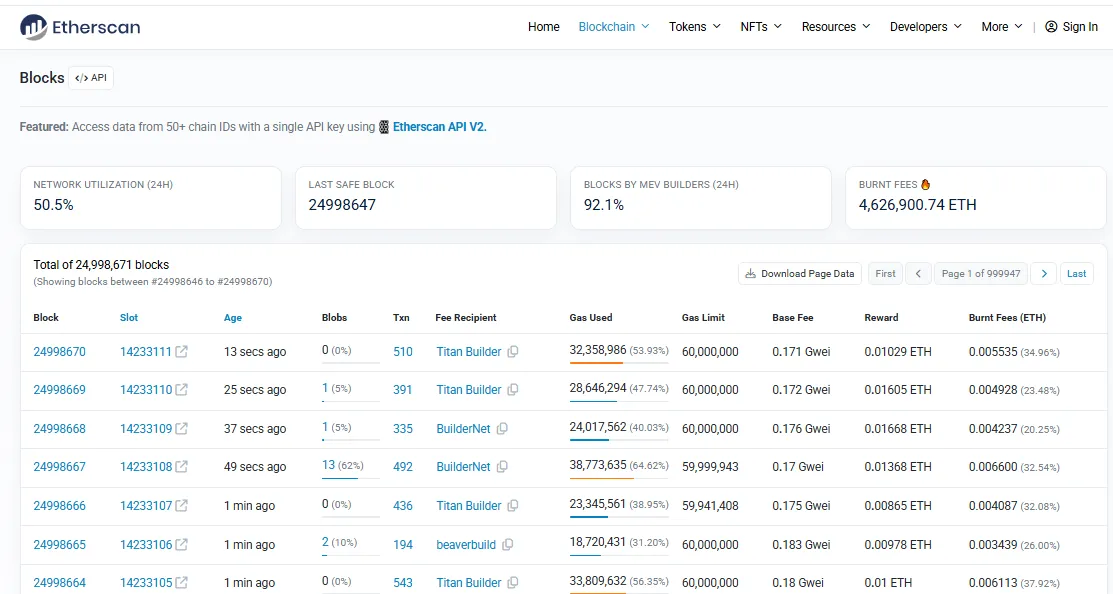Copy beaverbuild fee recipient address
This screenshot has height=594, width=1113.
click(508, 544)
